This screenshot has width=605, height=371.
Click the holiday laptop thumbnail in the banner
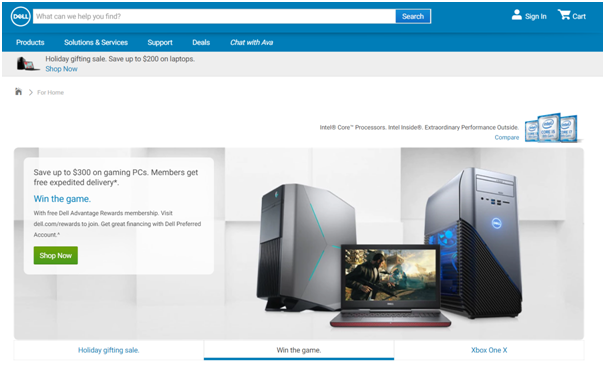[27, 64]
